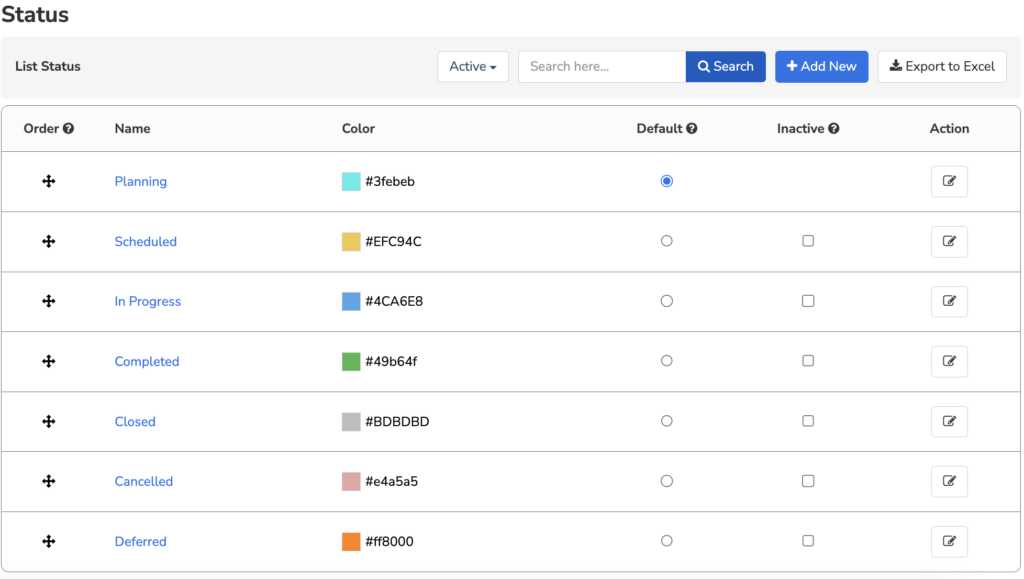
Task: Open the Planning status link
Action: pos(140,181)
